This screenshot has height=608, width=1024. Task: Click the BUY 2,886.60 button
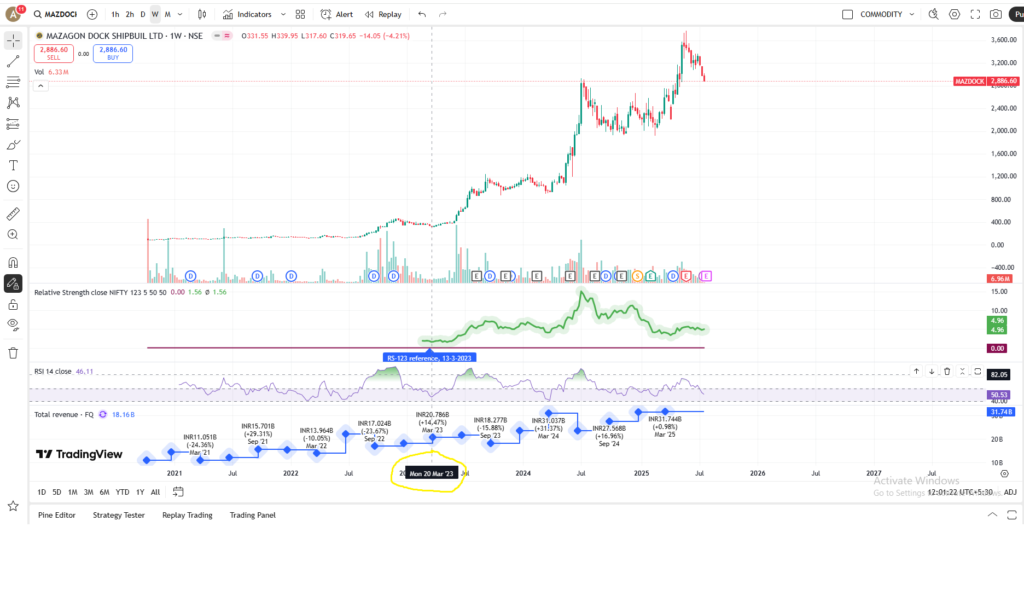113,54
